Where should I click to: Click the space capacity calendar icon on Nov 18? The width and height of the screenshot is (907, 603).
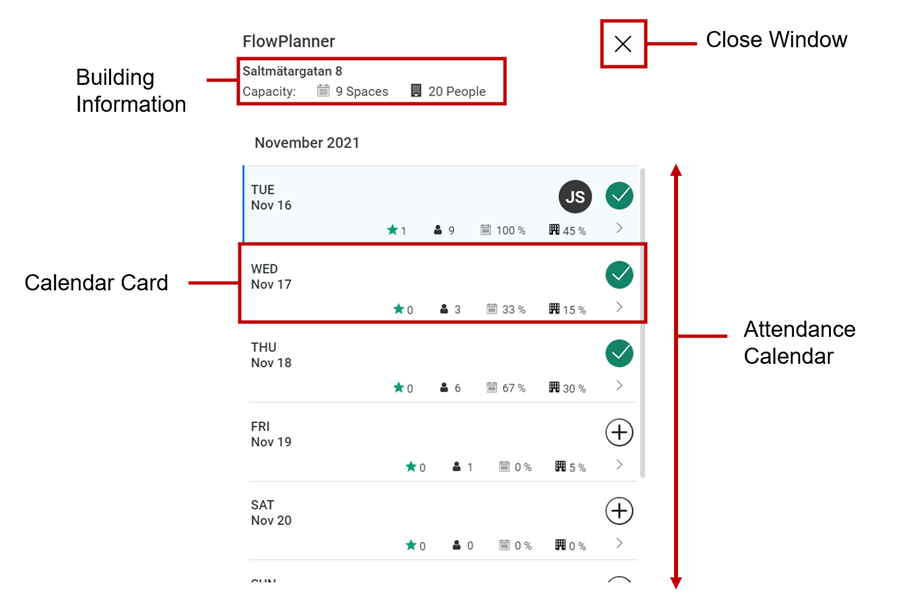pyautogui.click(x=490, y=388)
